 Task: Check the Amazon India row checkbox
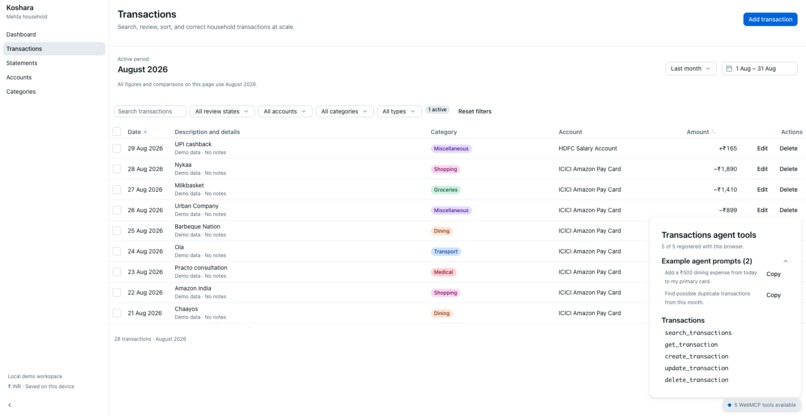(x=117, y=292)
